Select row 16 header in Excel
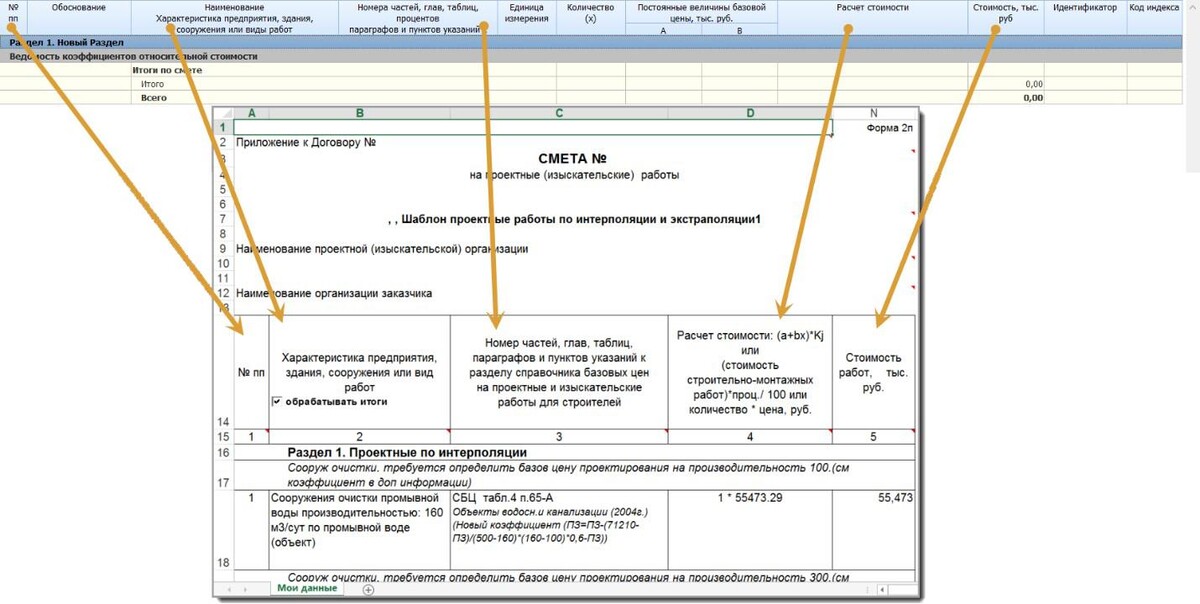This screenshot has height=604, width=1200. 222,453
